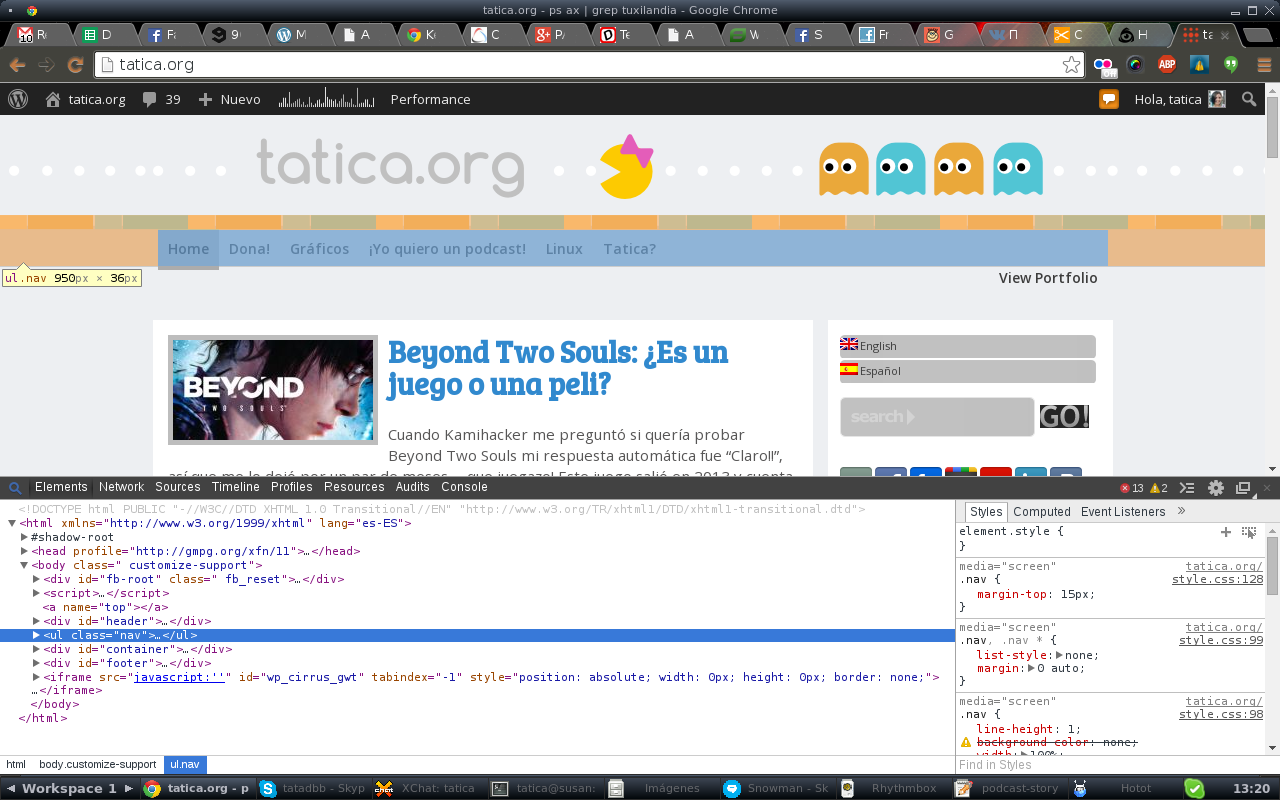Open DevTools settings gear icon
1280x800 pixels.
pyautogui.click(x=1216, y=488)
